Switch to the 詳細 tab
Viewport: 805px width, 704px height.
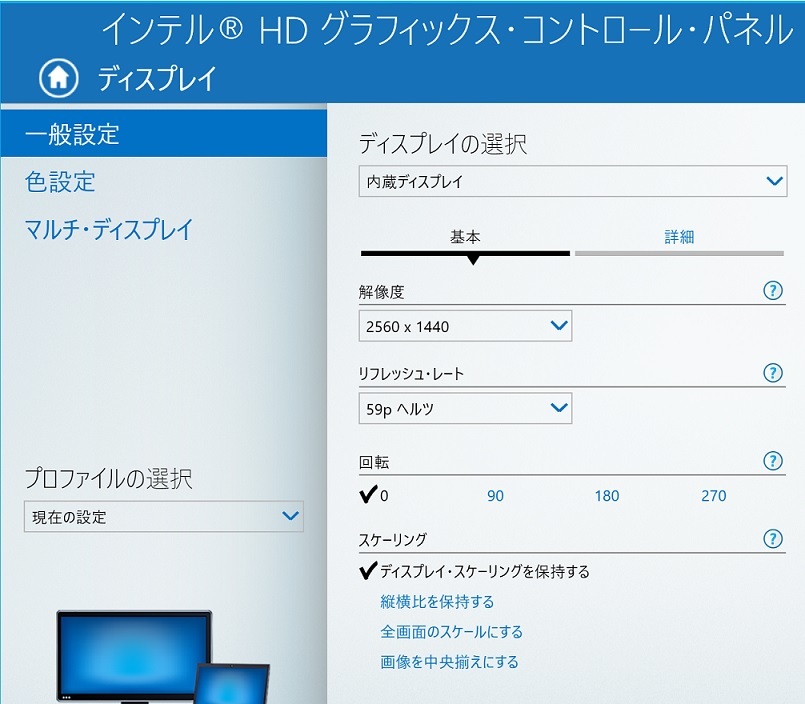point(679,242)
